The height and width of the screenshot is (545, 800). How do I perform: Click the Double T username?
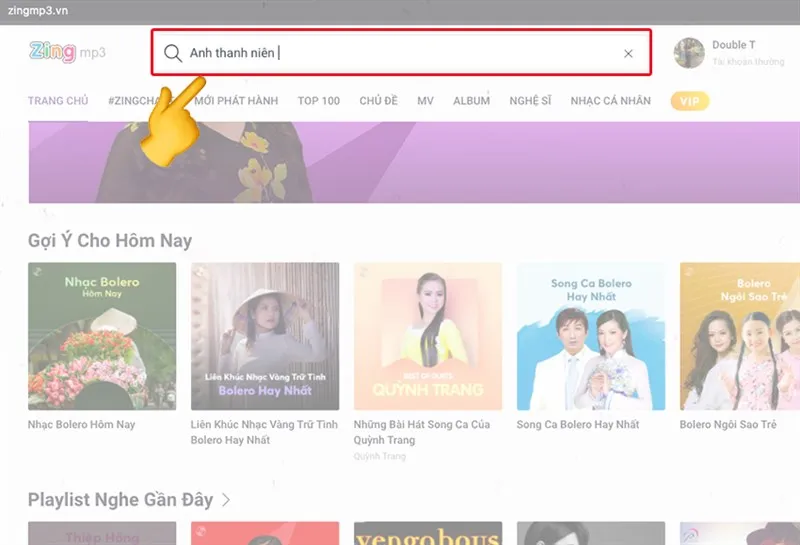click(734, 45)
